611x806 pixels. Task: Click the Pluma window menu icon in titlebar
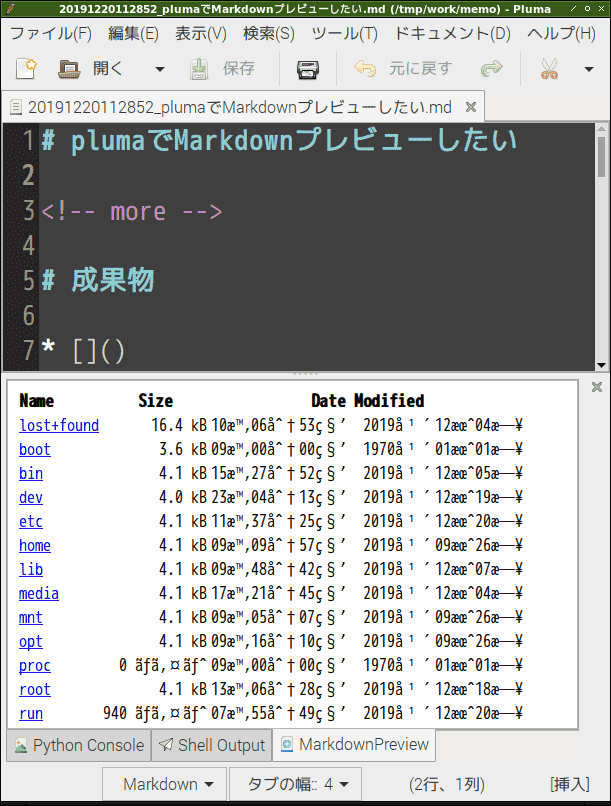[11, 9]
